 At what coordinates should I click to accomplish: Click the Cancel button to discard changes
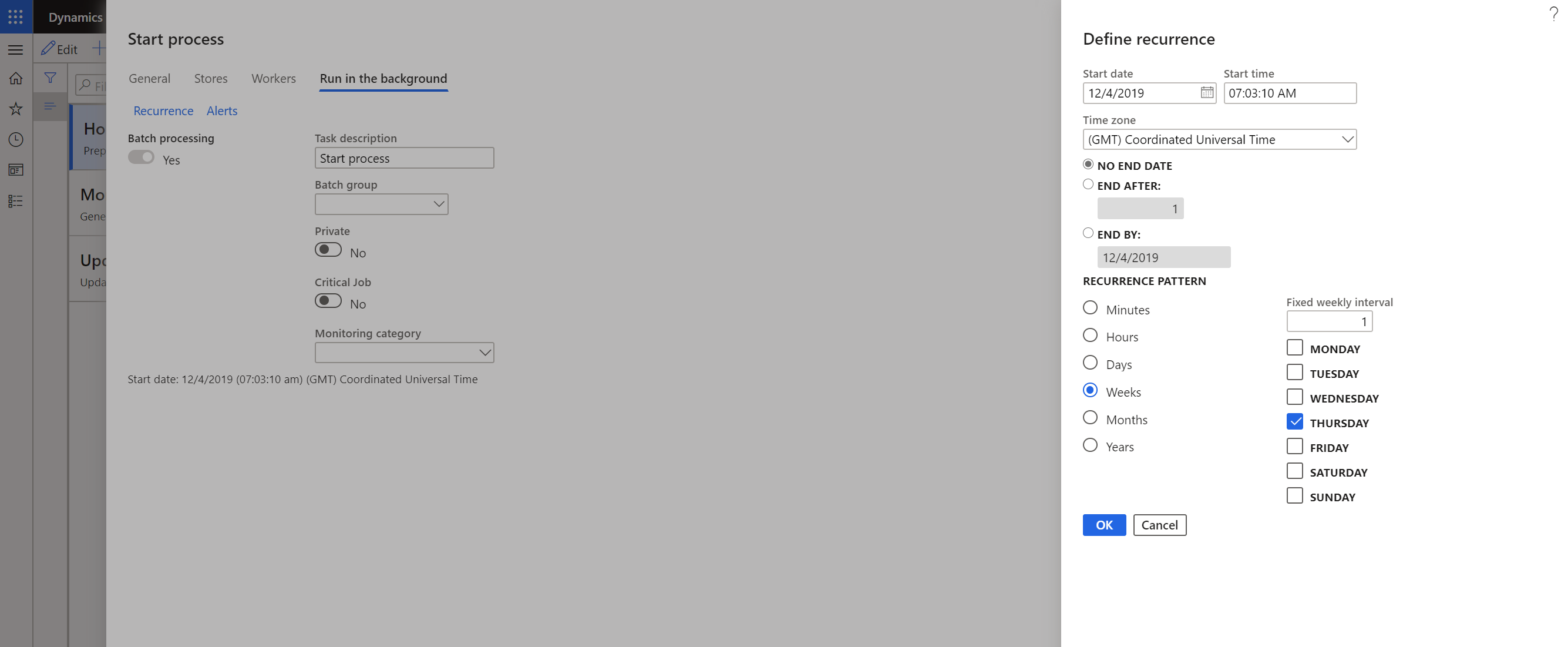point(1159,524)
